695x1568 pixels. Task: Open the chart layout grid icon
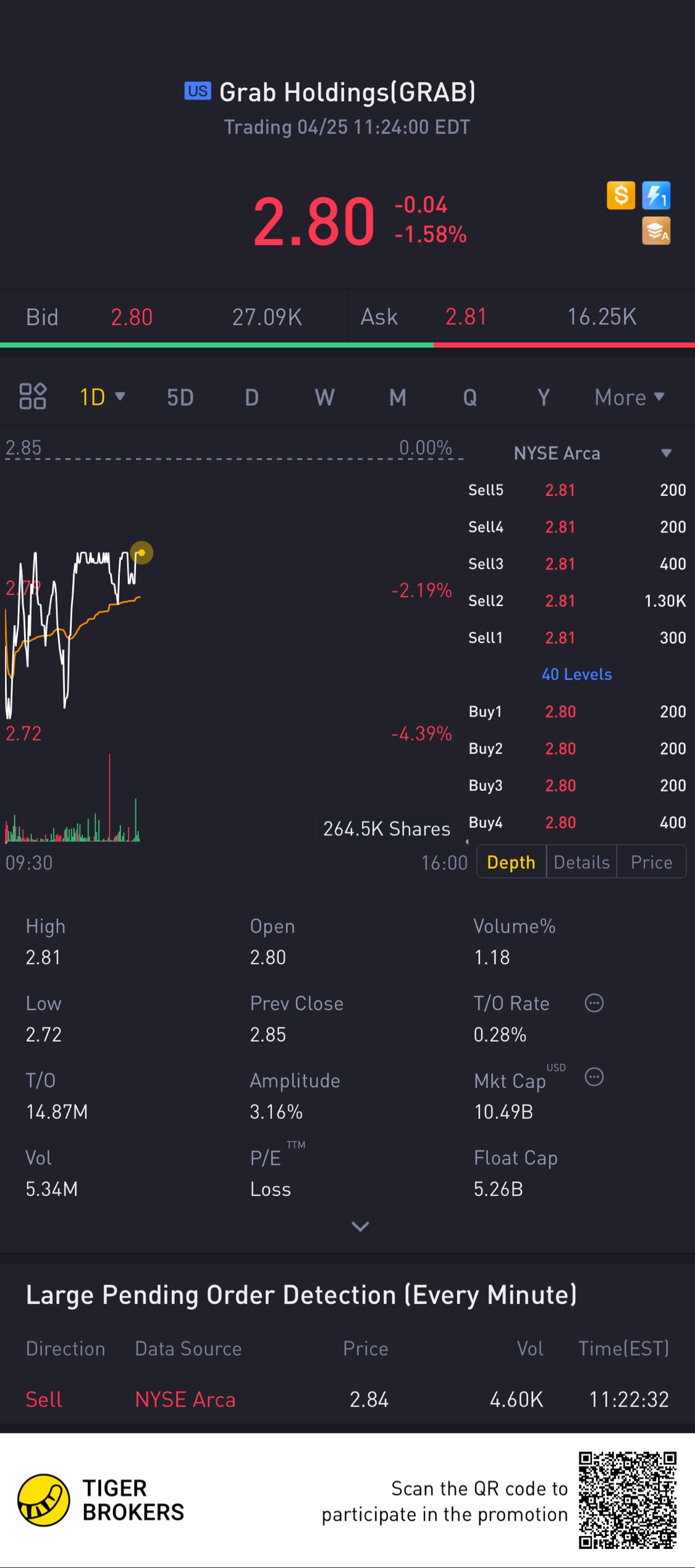click(33, 397)
